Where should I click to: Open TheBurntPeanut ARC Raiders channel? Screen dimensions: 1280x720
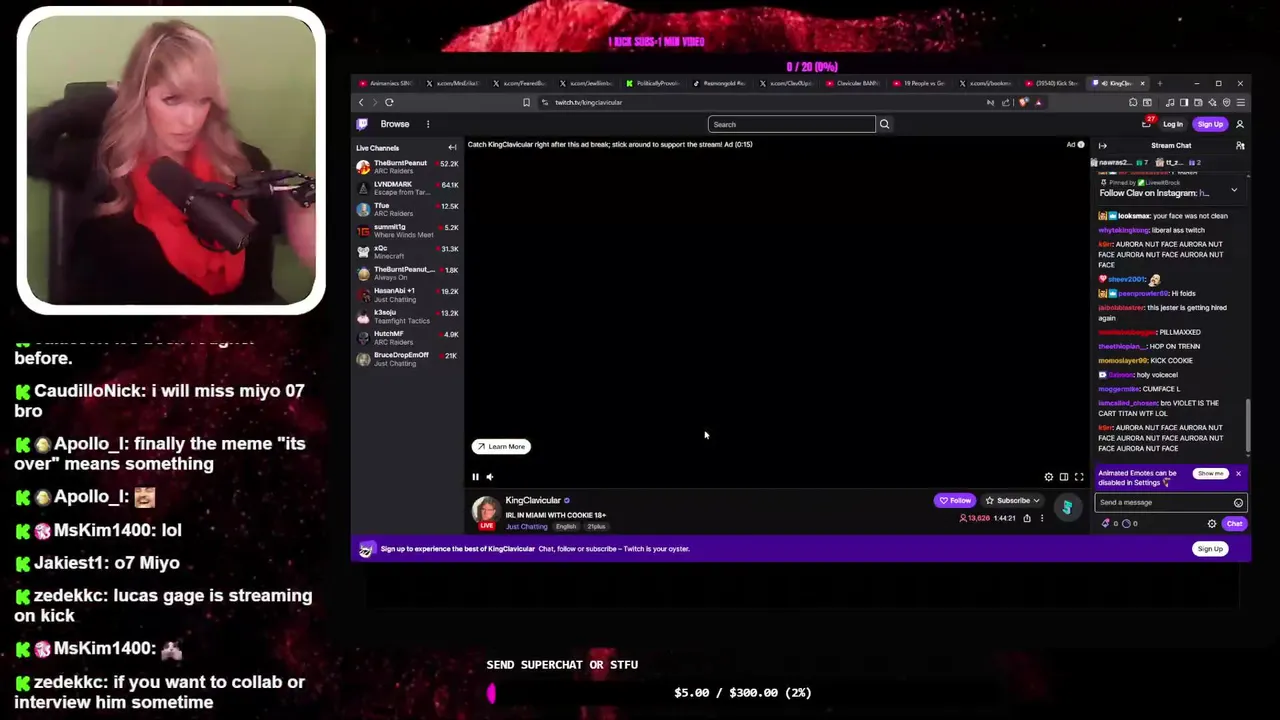coord(407,166)
